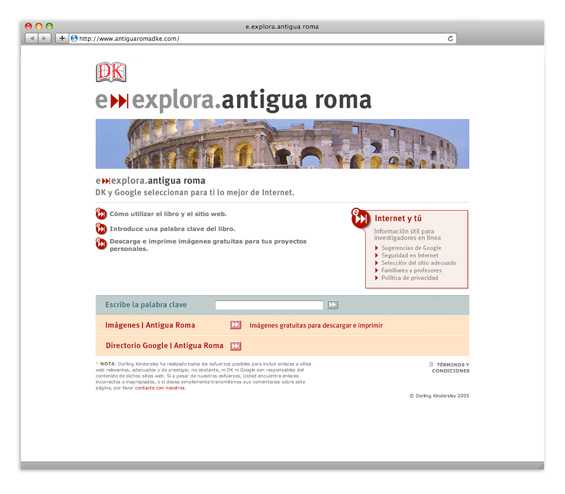Click the window resize grip corner
The width and height of the screenshot is (565, 494).
(x=540, y=466)
